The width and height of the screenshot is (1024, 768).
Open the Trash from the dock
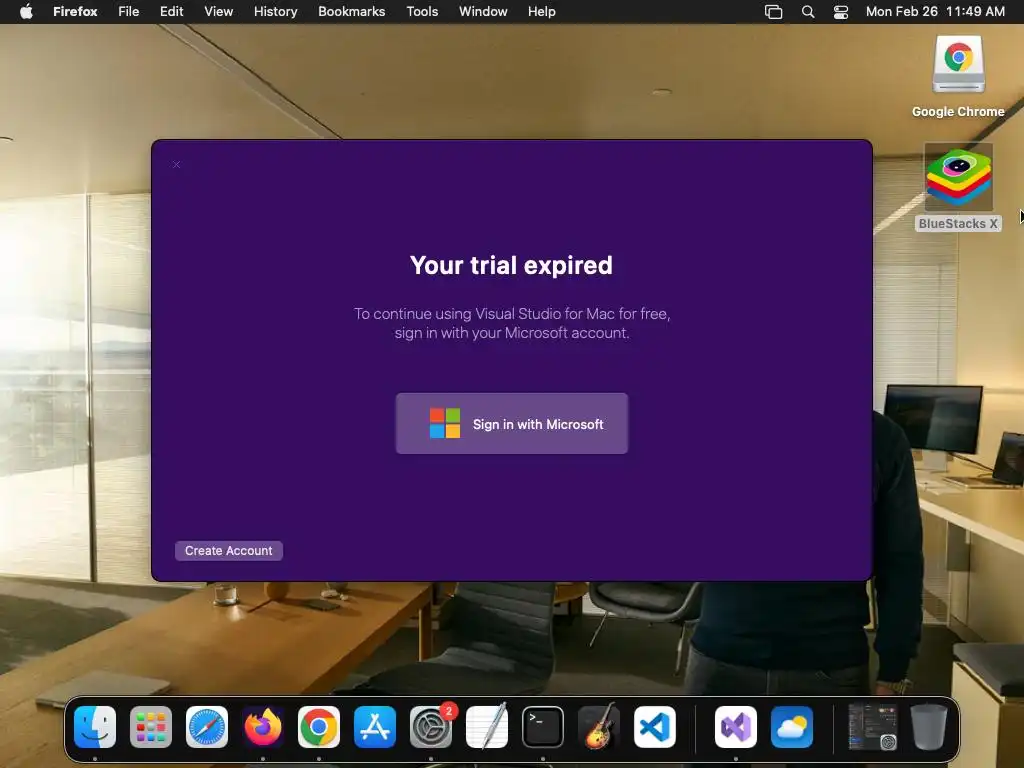[x=929, y=727]
